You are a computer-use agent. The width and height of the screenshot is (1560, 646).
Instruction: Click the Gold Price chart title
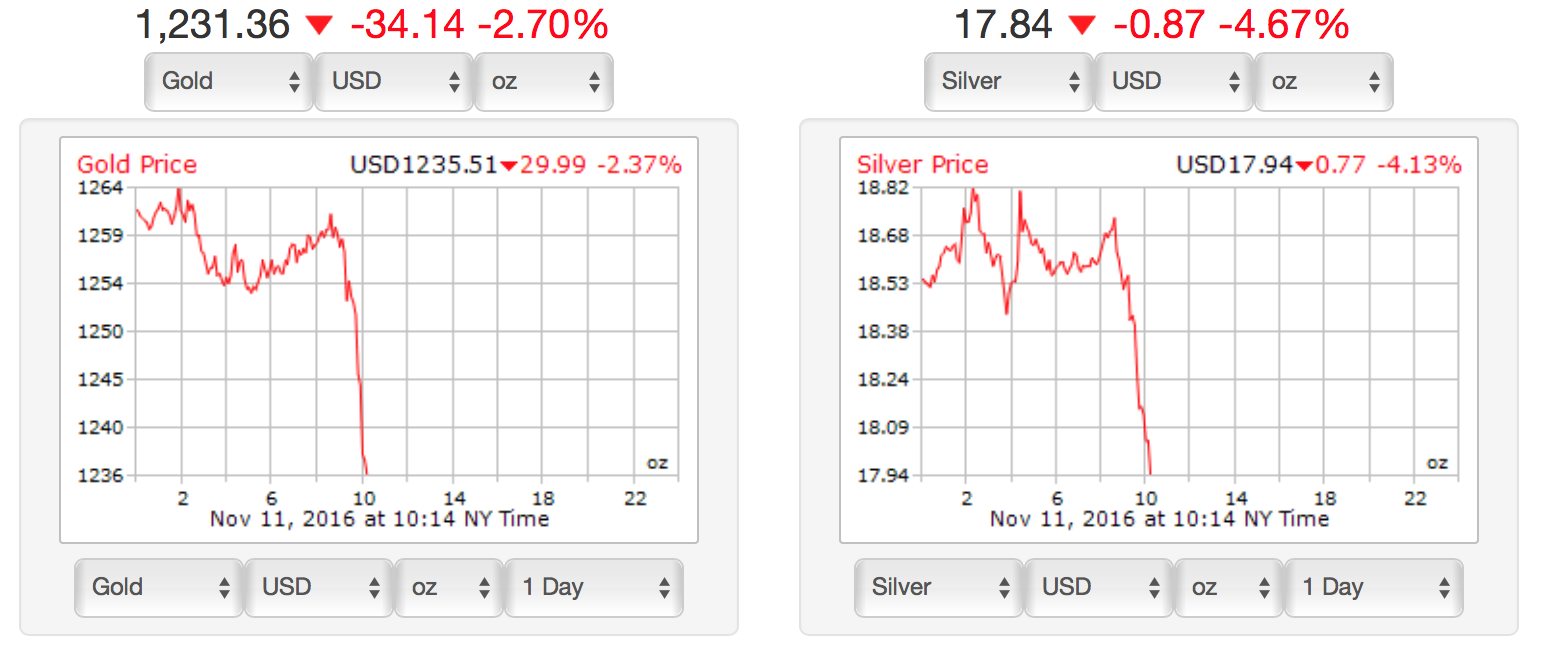tap(137, 165)
